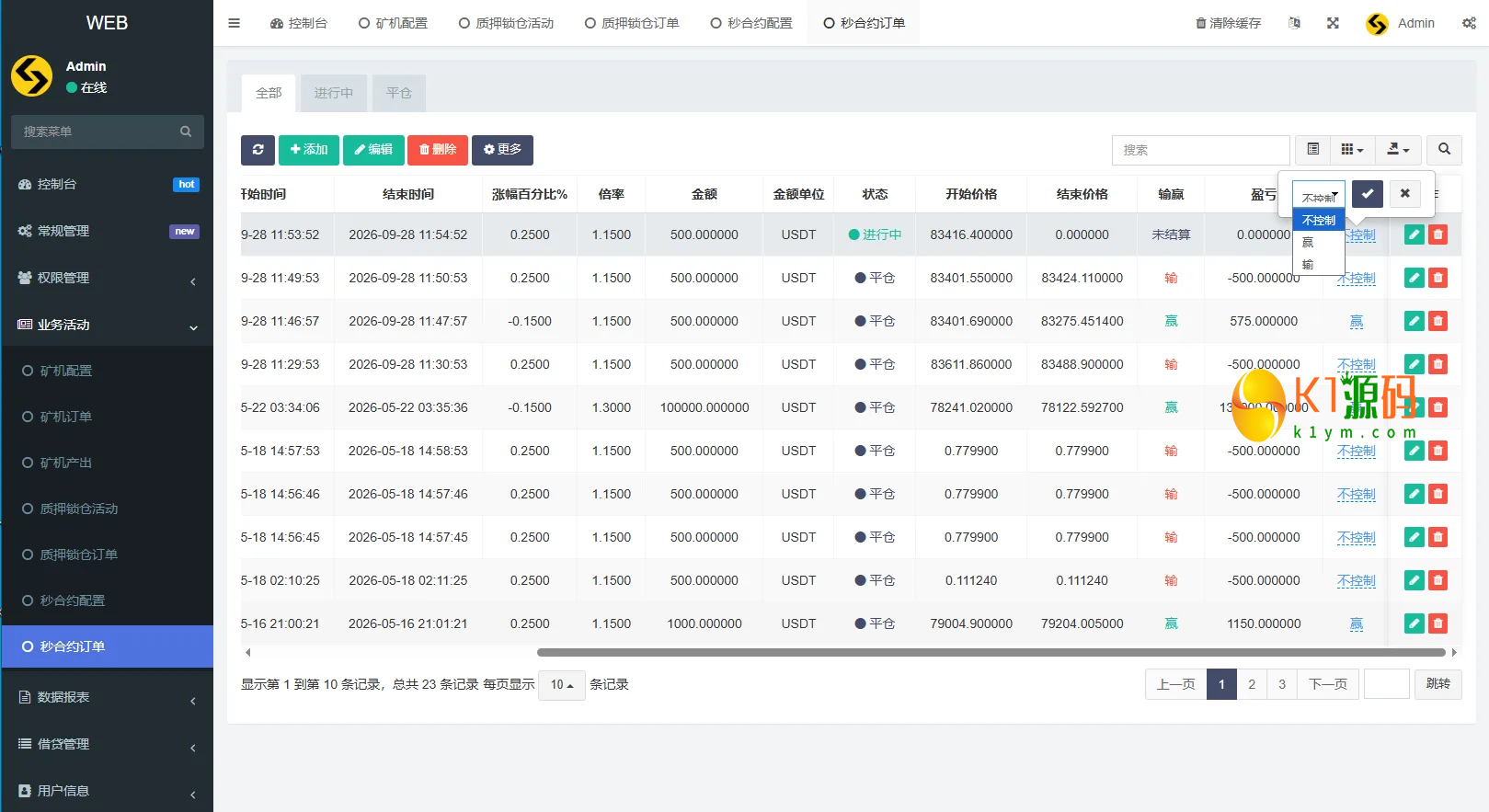Switch to the 进行中 filter tab
Viewport: 1489px width, 812px height.
pos(333,93)
